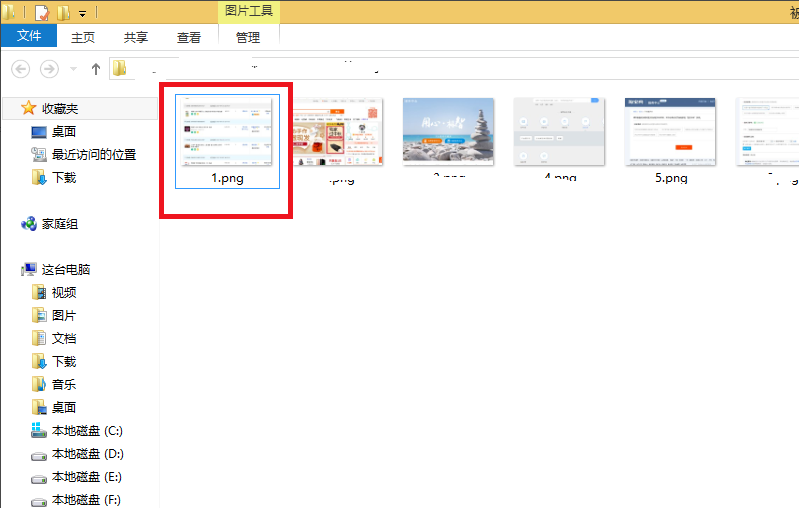Open recent locations dropdown arrow
799x508 pixels.
[73, 69]
